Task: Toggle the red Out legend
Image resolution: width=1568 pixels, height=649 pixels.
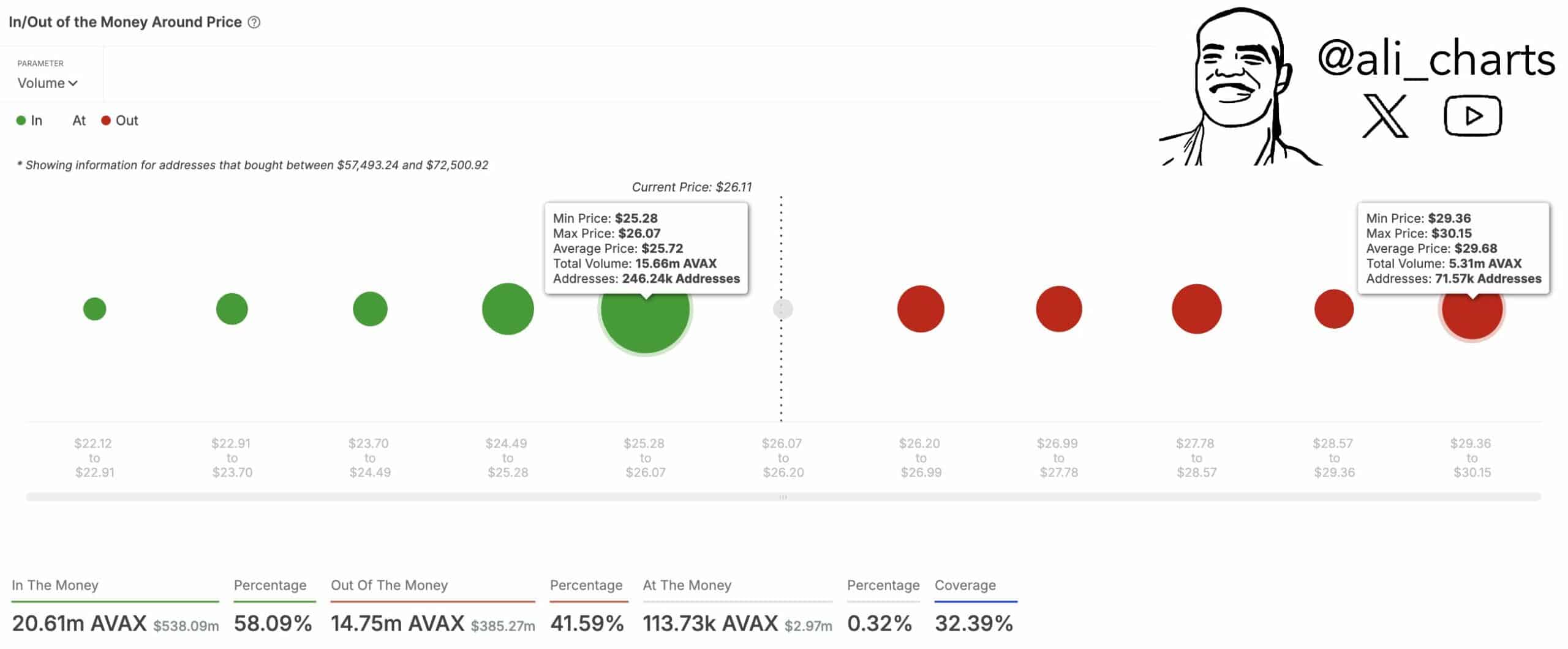Action: pyautogui.click(x=120, y=121)
